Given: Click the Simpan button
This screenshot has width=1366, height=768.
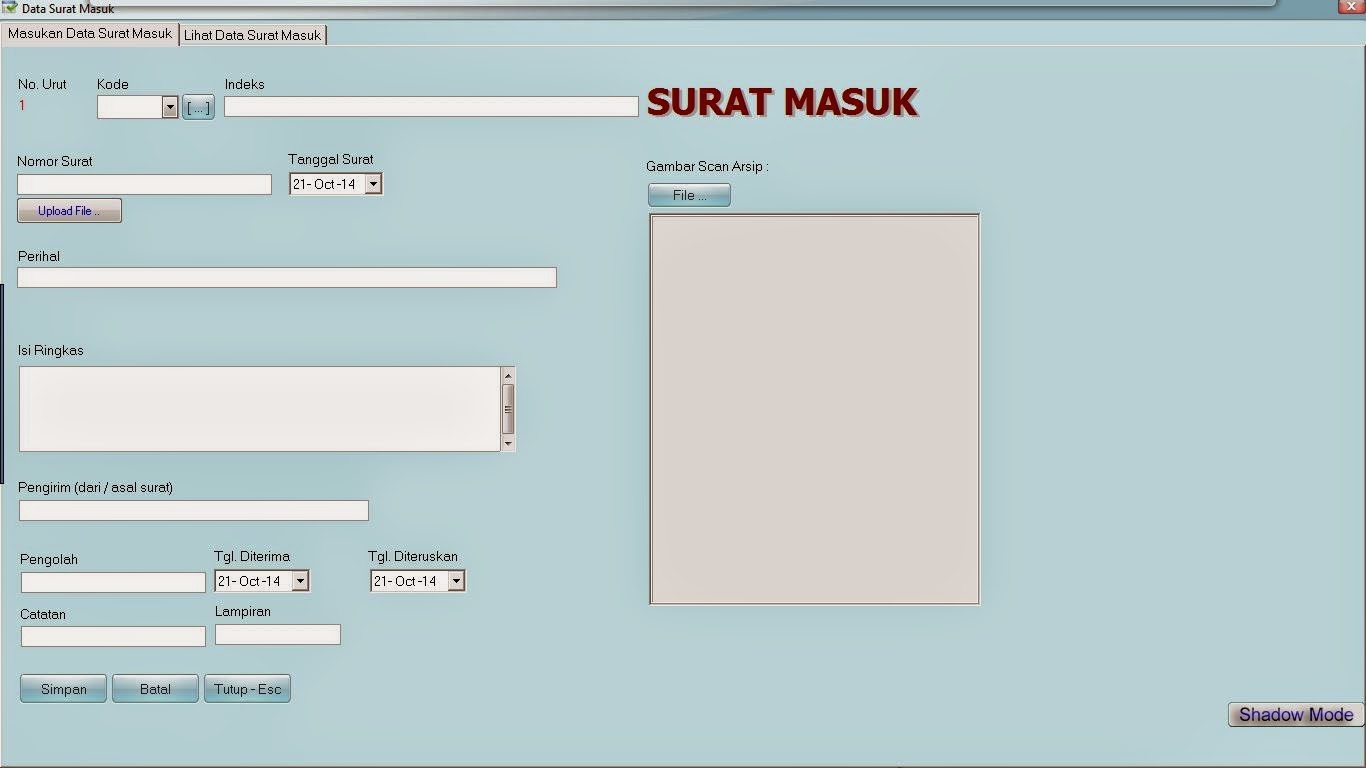Looking at the screenshot, I should coord(63,689).
